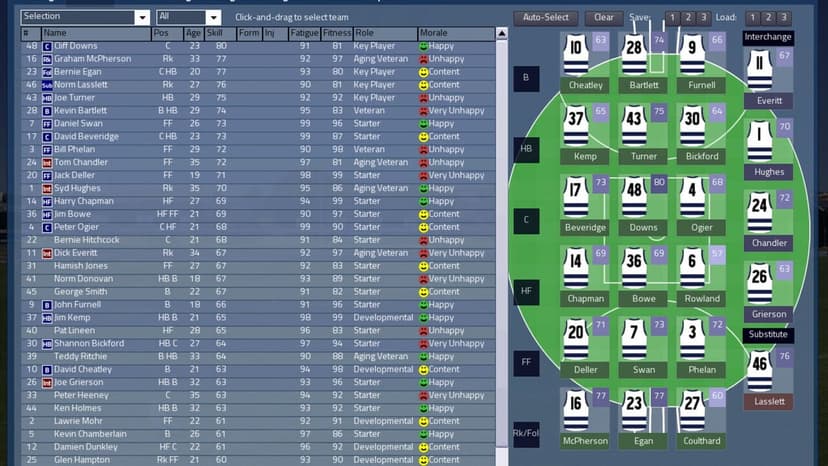Sort by the Morale column header

click(456, 33)
